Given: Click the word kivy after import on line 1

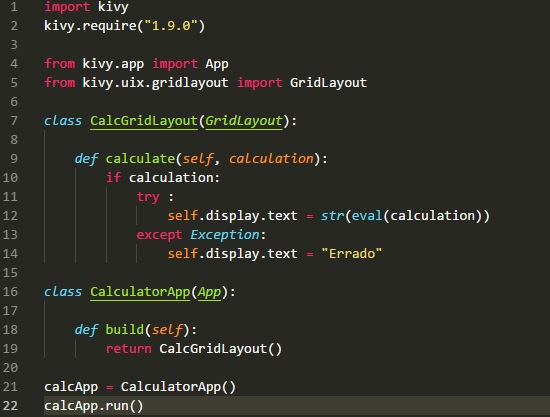Looking at the screenshot, I should [x=113, y=7].
